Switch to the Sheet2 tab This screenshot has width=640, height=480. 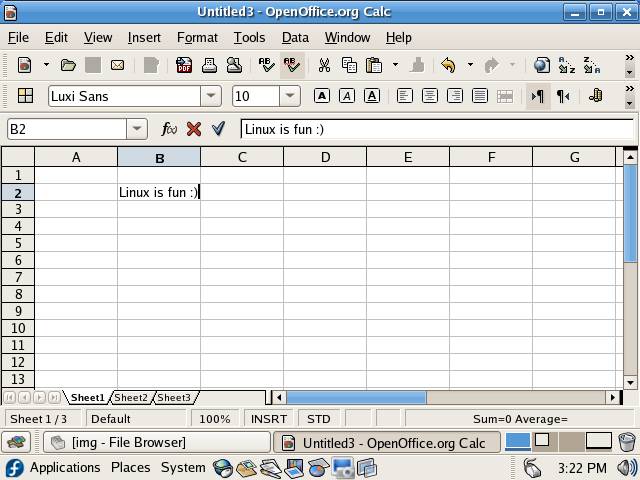coord(131,398)
